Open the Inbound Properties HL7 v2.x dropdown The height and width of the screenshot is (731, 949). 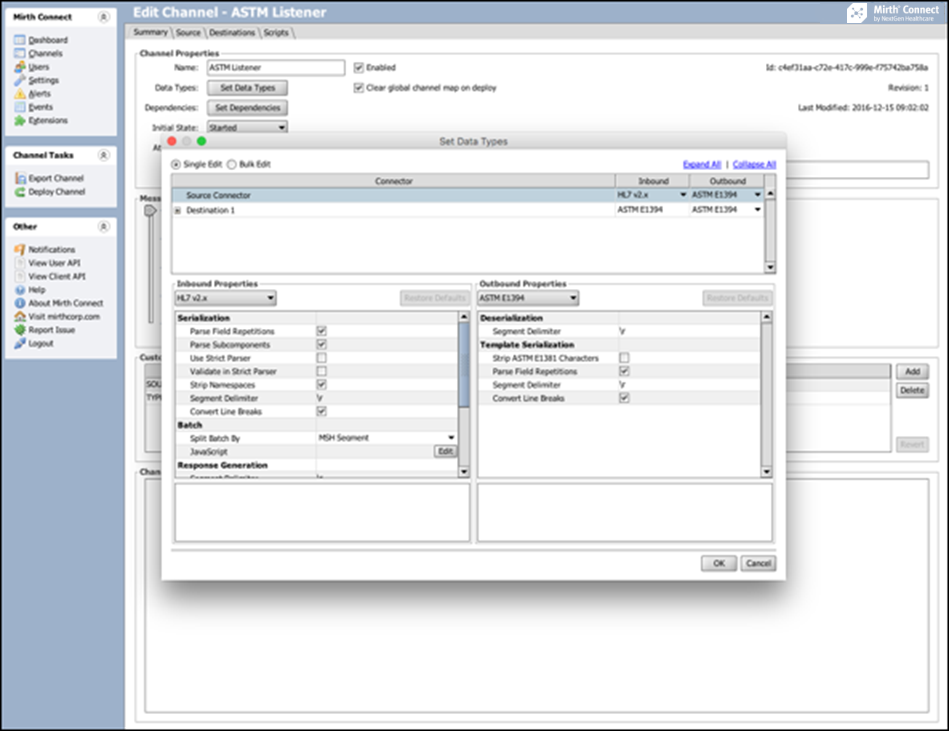[225, 298]
